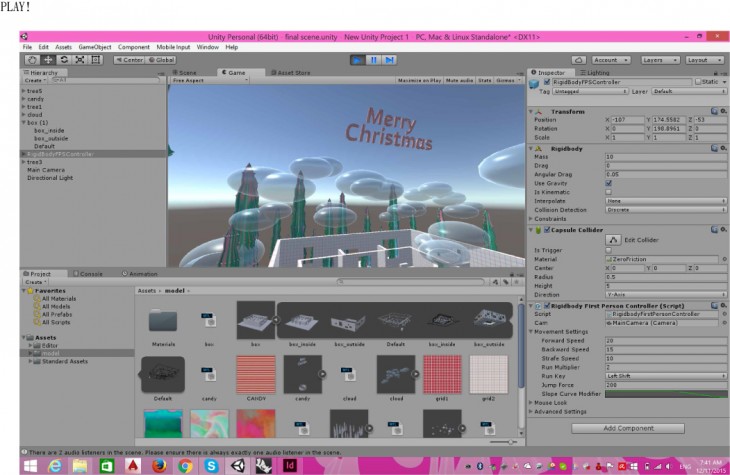This screenshot has width=730, height=475.
Task: Select the Hand tool in toolbar
Action: pos(32,60)
